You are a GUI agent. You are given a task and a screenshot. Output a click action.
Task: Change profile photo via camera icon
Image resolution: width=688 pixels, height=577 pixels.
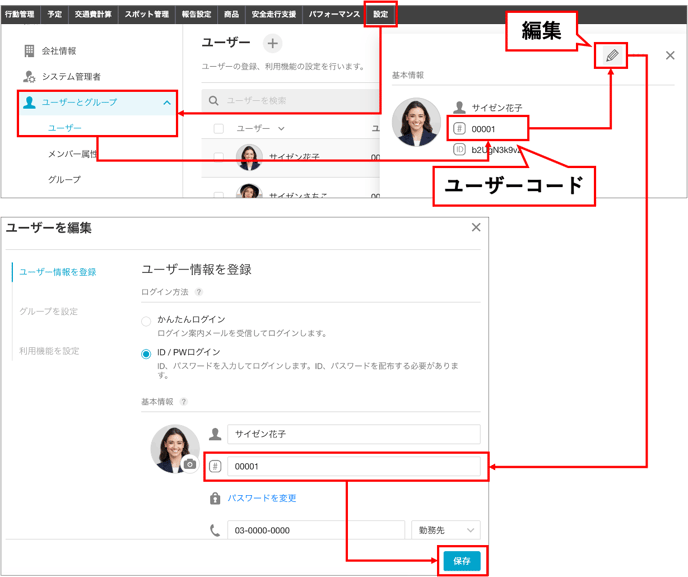coord(190,464)
